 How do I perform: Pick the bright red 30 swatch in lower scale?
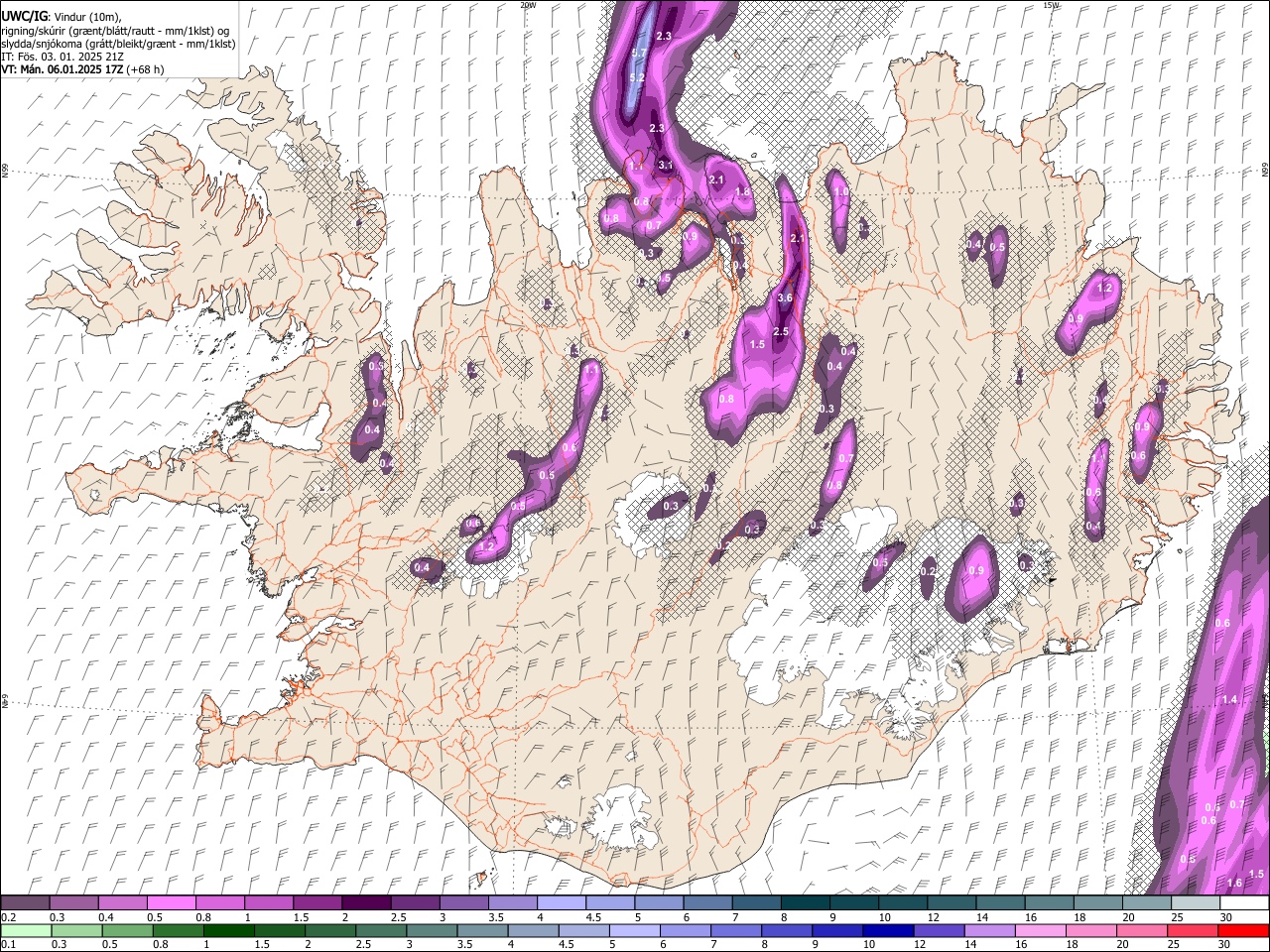tap(1243, 930)
